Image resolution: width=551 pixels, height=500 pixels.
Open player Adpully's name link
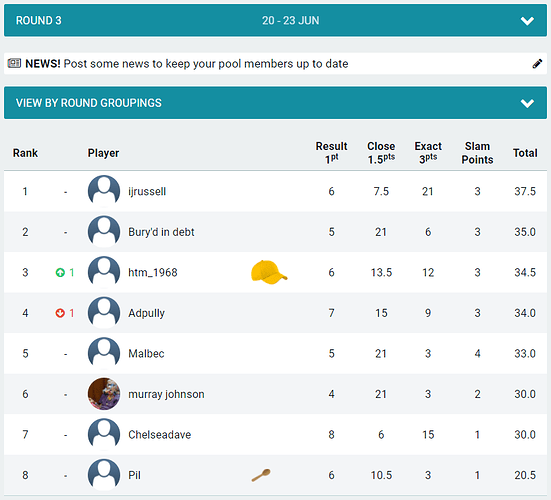click(x=146, y=313)
